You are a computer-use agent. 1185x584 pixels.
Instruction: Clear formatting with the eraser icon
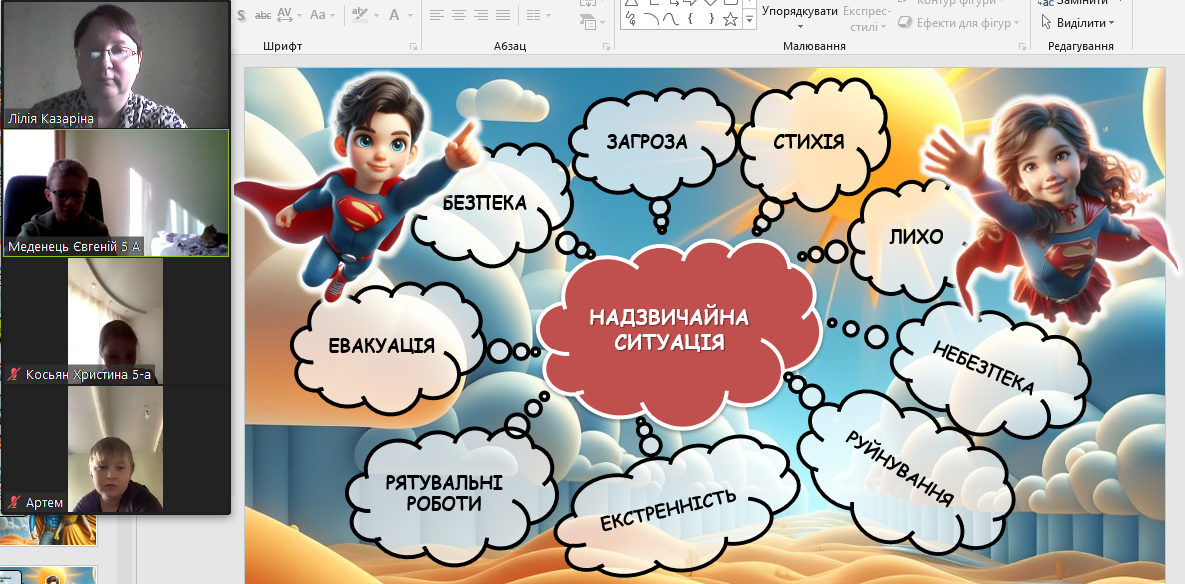point(360,14)
